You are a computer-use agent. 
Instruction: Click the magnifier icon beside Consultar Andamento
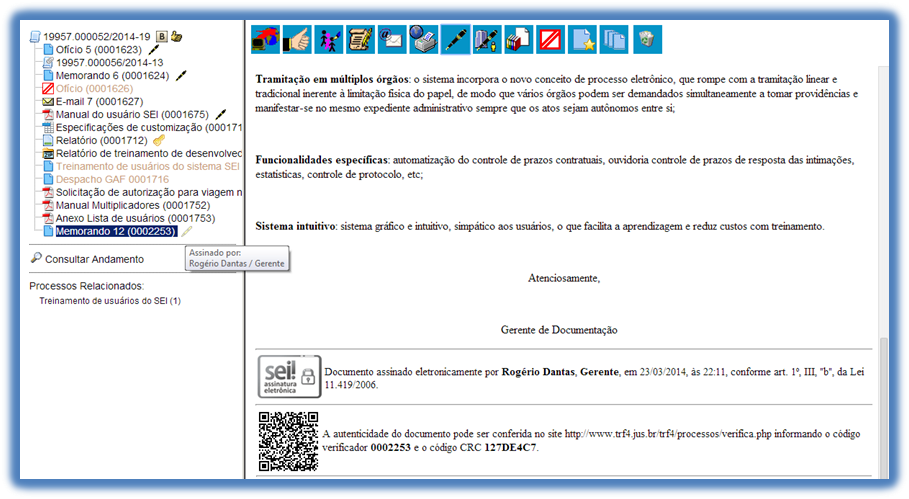pos(36,258)
